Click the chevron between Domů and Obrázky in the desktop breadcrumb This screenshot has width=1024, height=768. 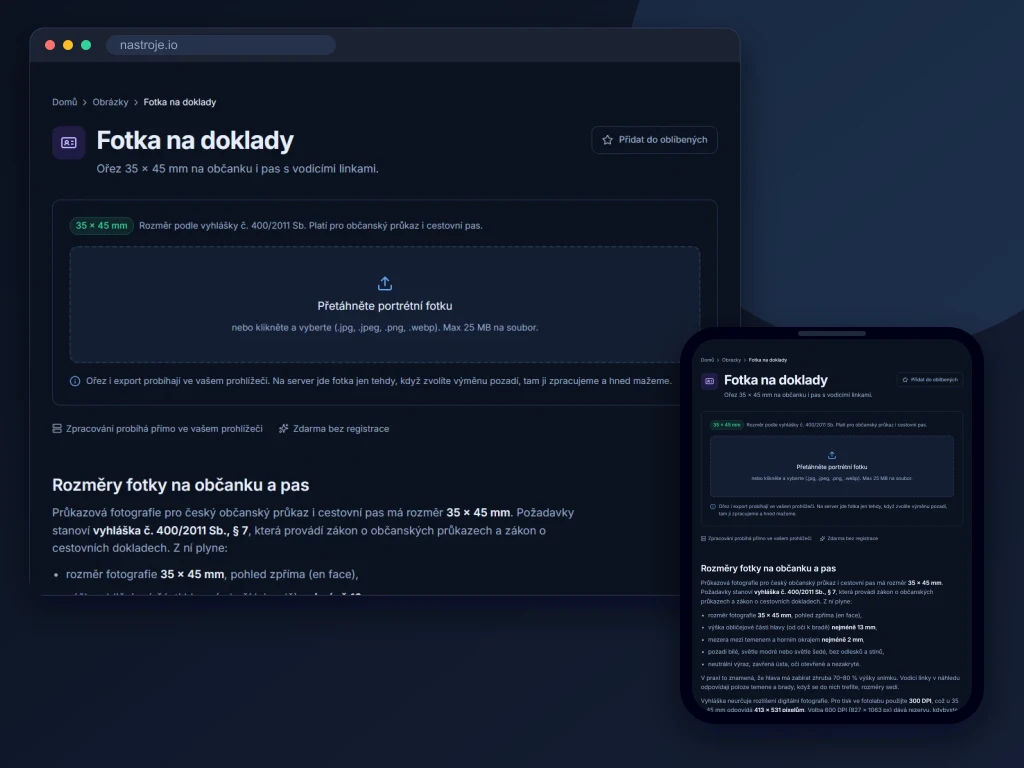click(85, 103)
